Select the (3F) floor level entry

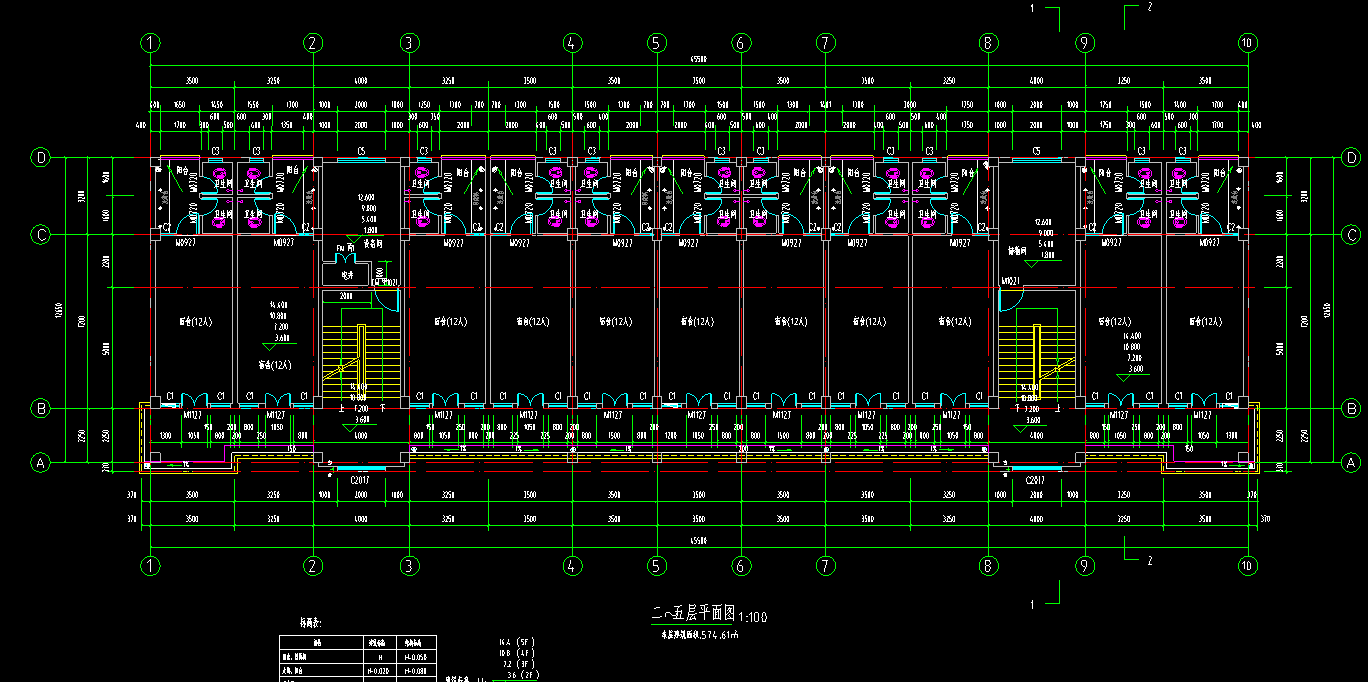[526, 663]
